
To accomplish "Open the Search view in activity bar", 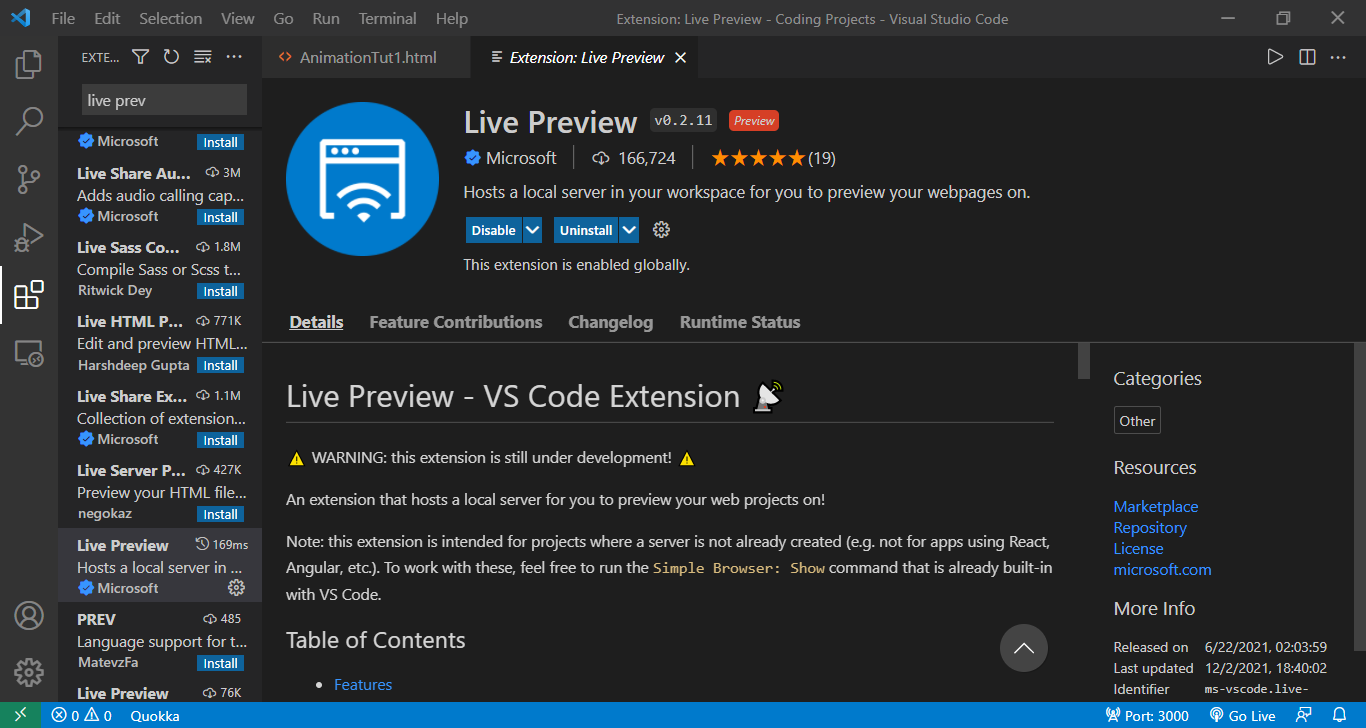I will pyautogui.click(x=29, y=122).
